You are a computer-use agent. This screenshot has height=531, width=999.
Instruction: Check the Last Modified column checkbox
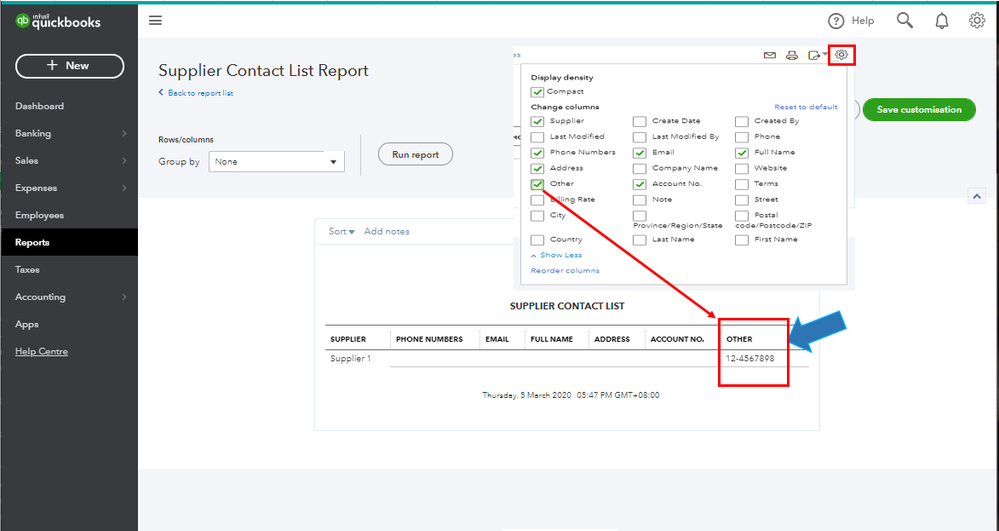pos(537,137)
